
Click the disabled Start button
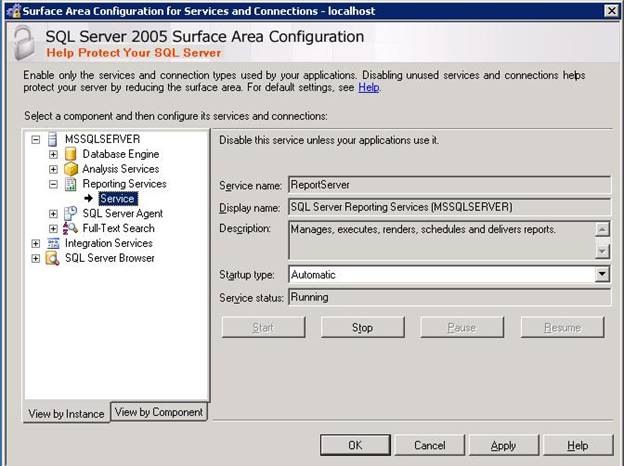263,328
